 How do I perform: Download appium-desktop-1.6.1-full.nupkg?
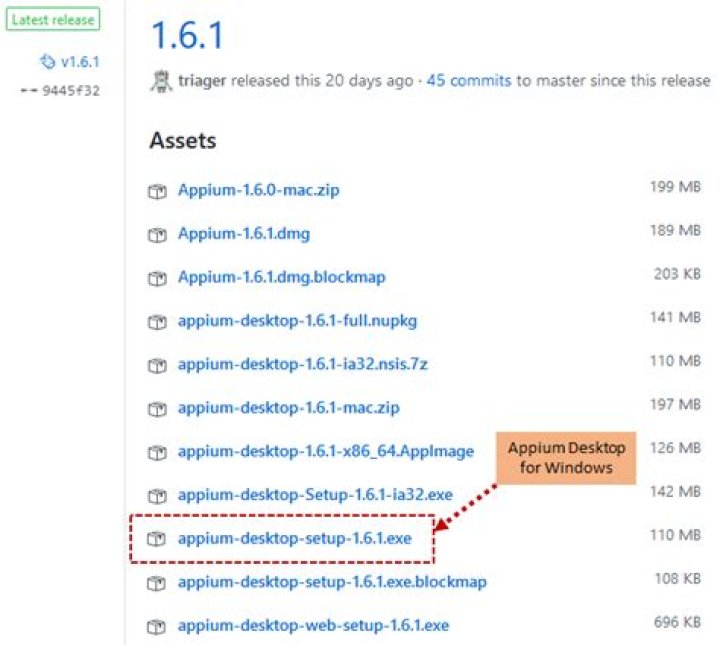pos(298,320)
